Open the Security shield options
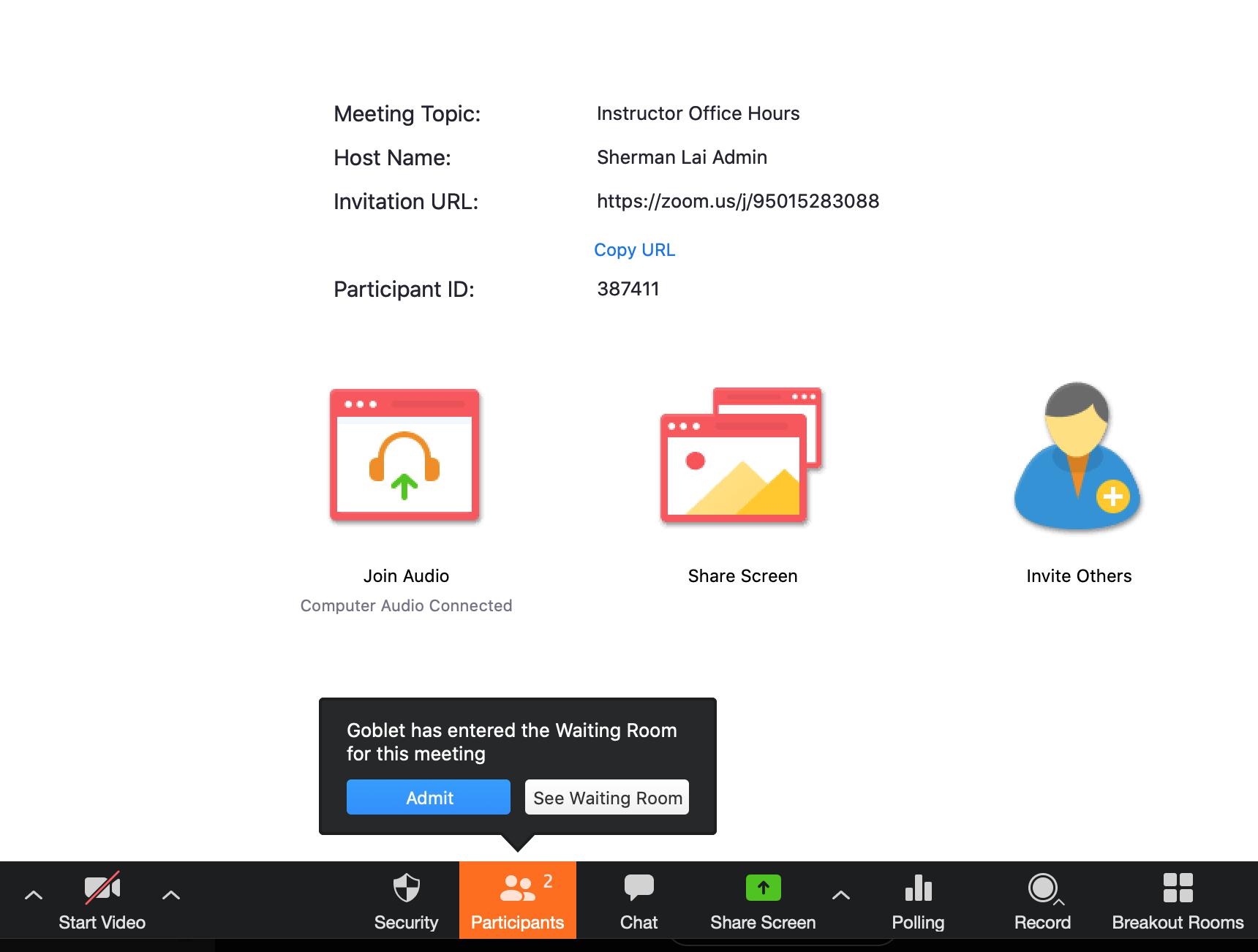 click(x=406, y=900)
